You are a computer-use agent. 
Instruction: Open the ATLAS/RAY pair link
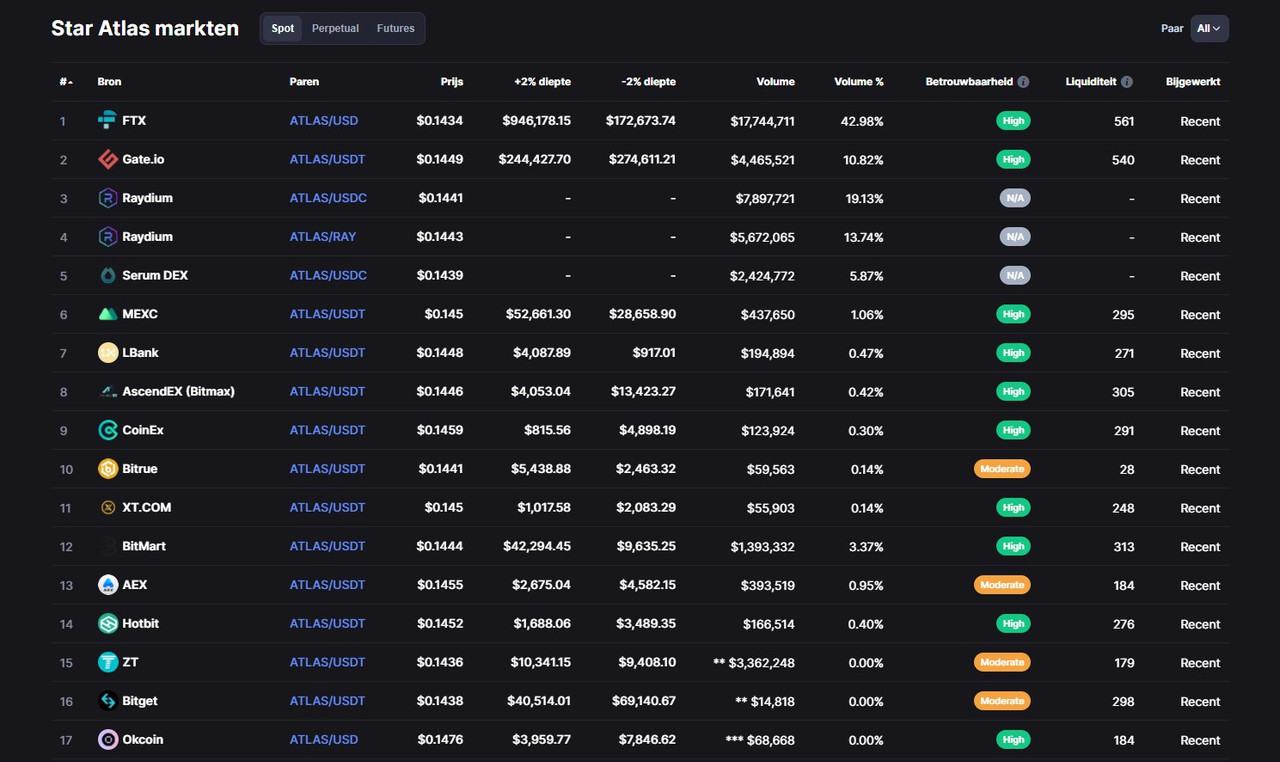click(x=323, y=237)
